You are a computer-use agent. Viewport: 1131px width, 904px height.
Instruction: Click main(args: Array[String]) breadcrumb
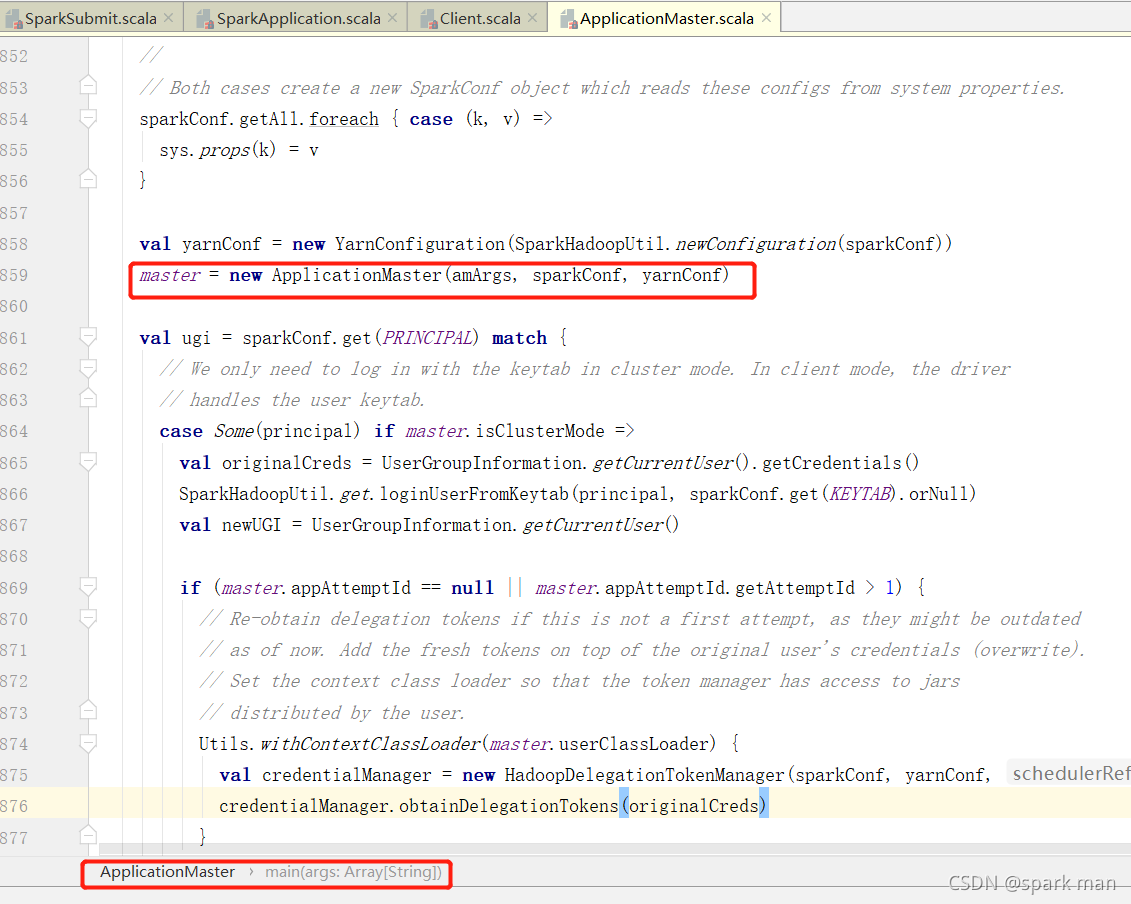pos(353,872)
